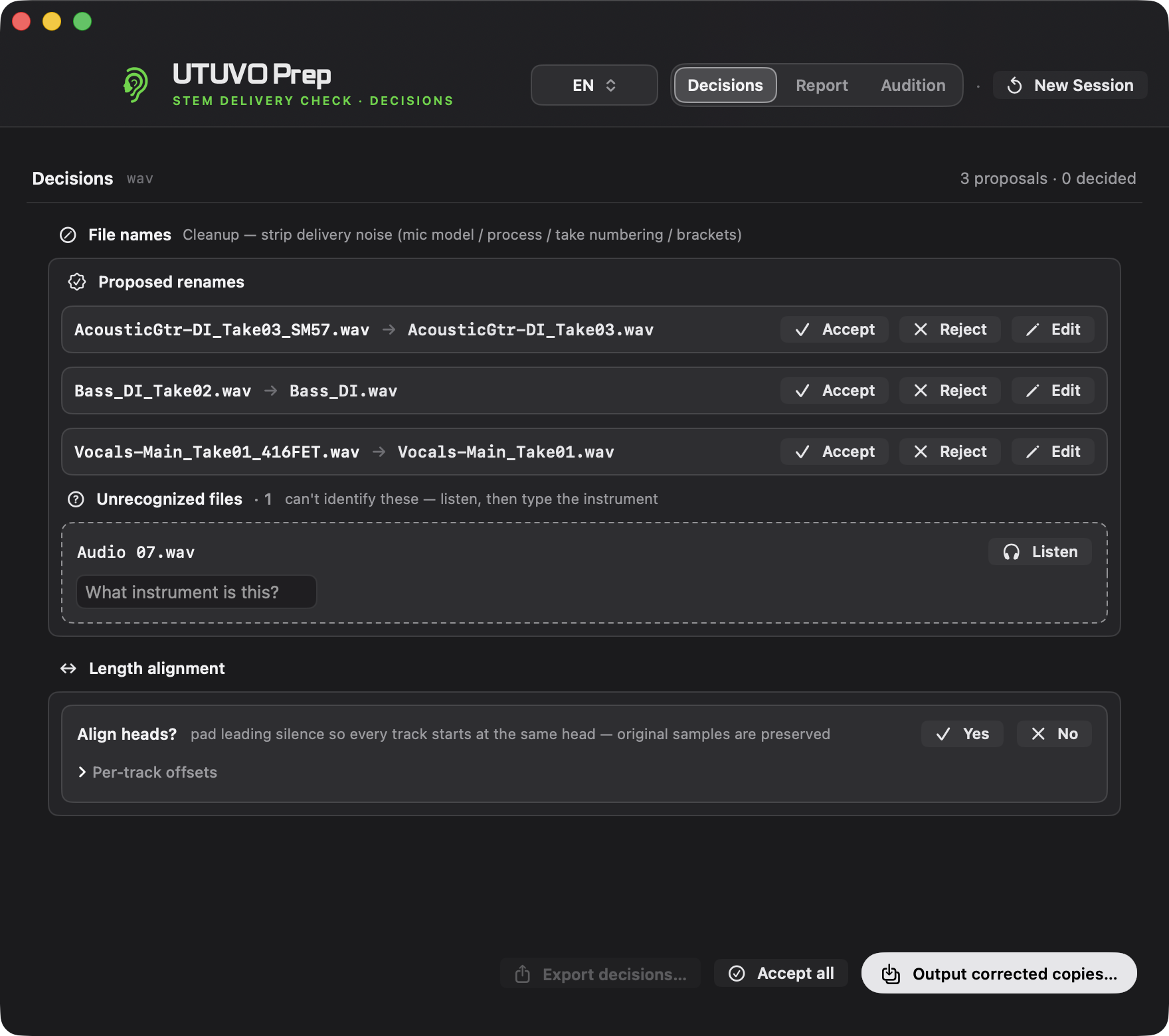Choose No for Align heads
1169x1036 pixels.
point(1054,734)
